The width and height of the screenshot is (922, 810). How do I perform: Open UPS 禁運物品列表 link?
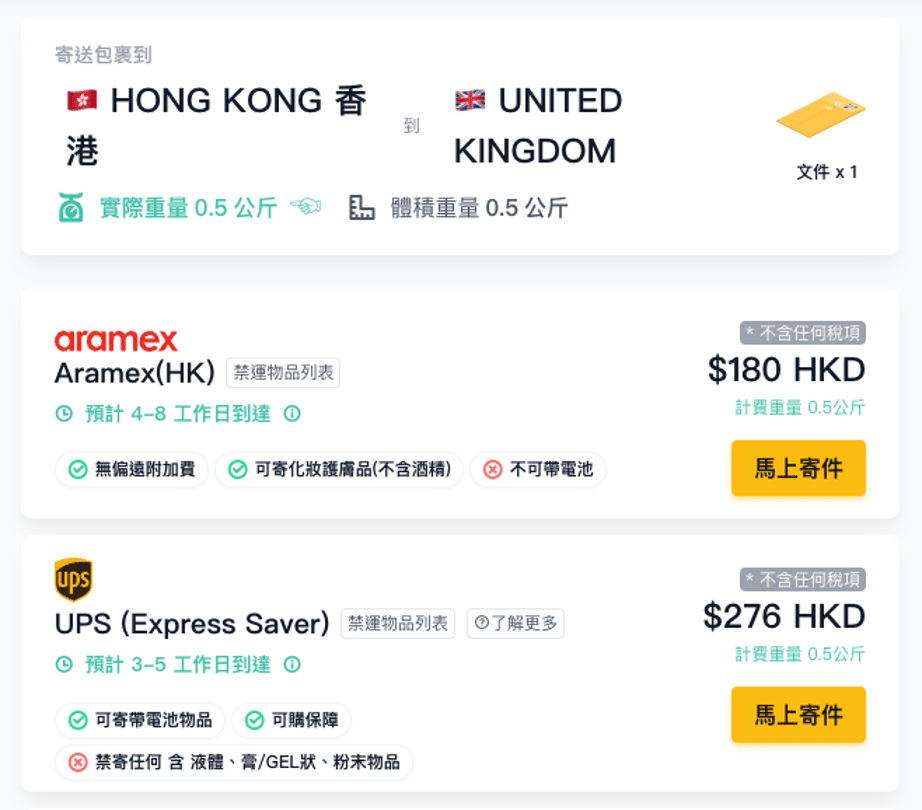point(398,624)
